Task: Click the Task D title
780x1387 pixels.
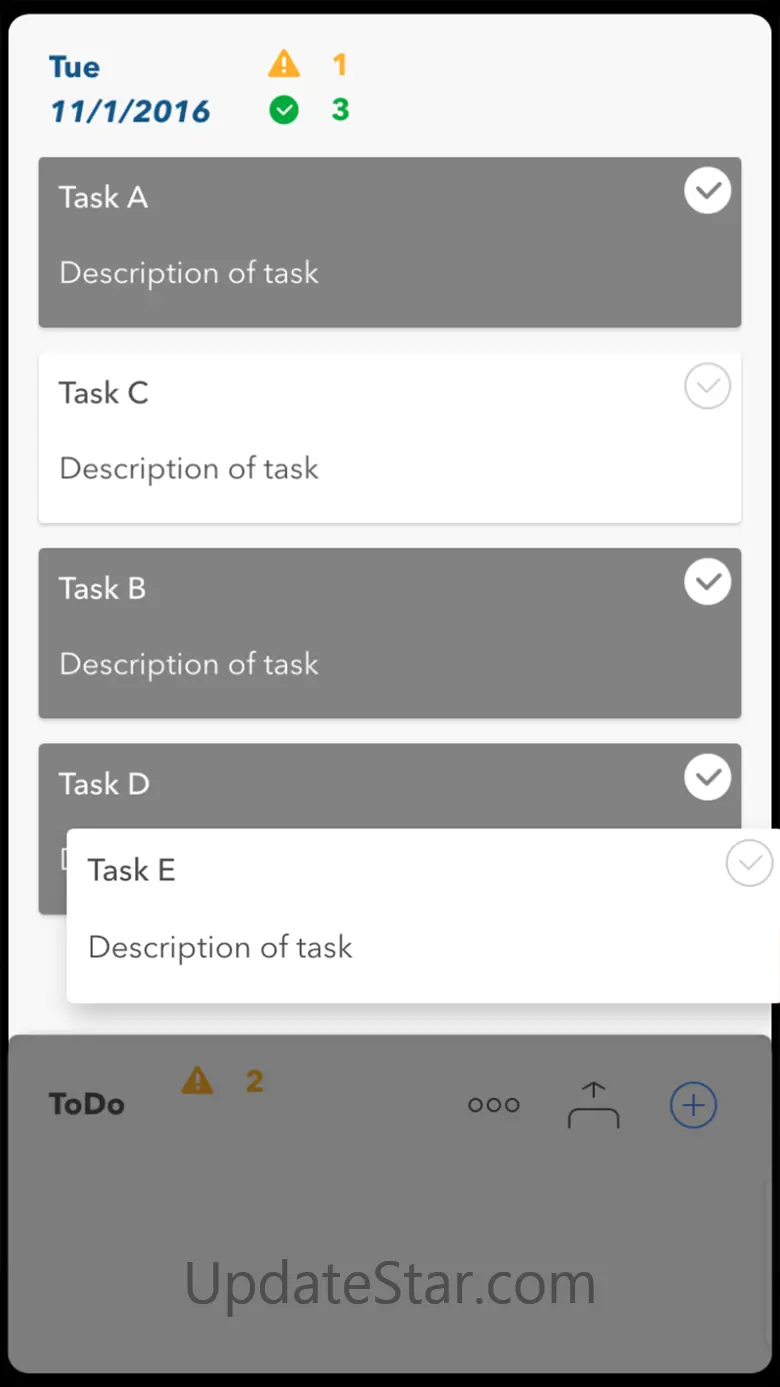Action: [x=104, y=784]
